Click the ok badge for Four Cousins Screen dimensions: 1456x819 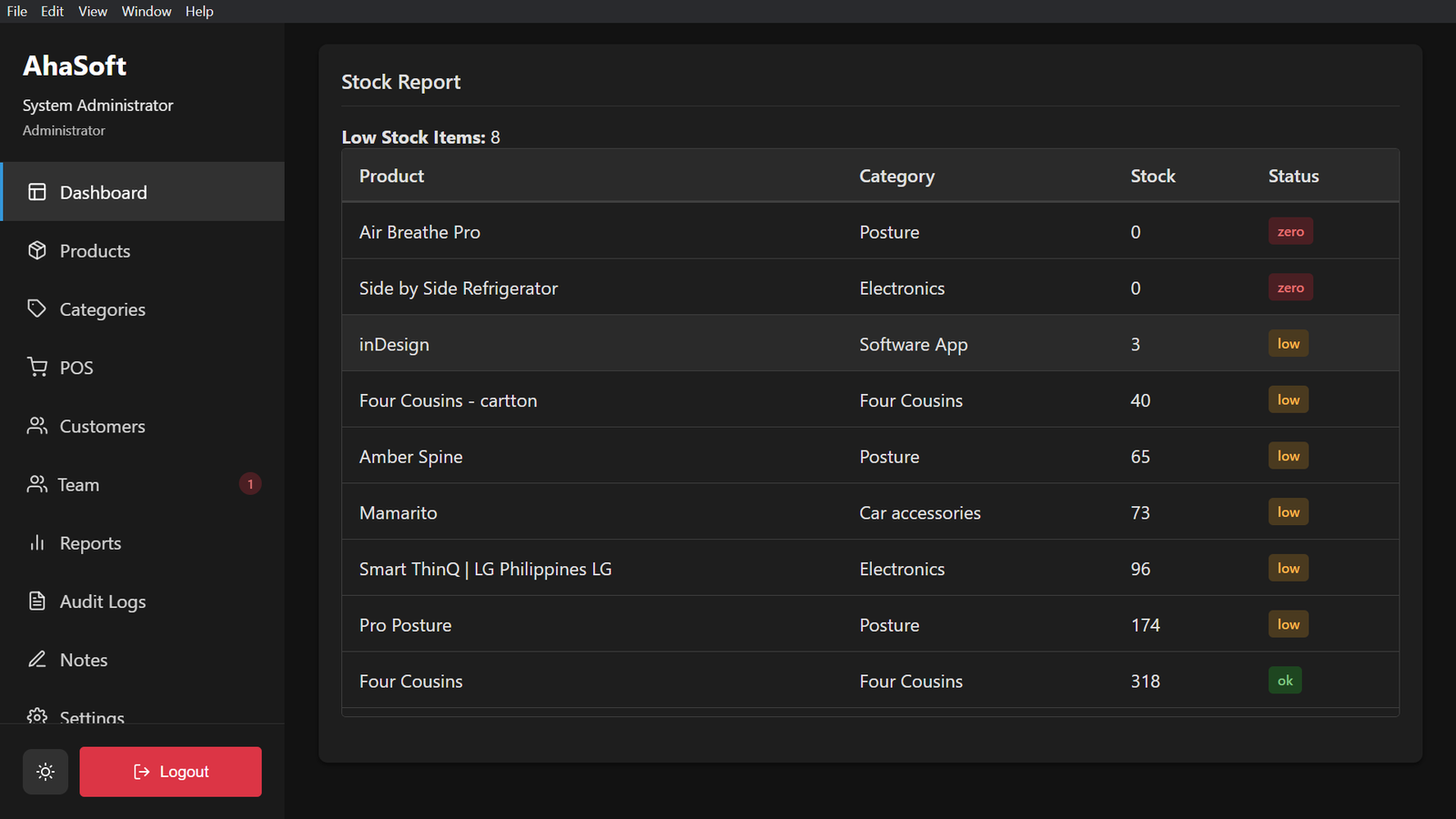point(1285,680)
